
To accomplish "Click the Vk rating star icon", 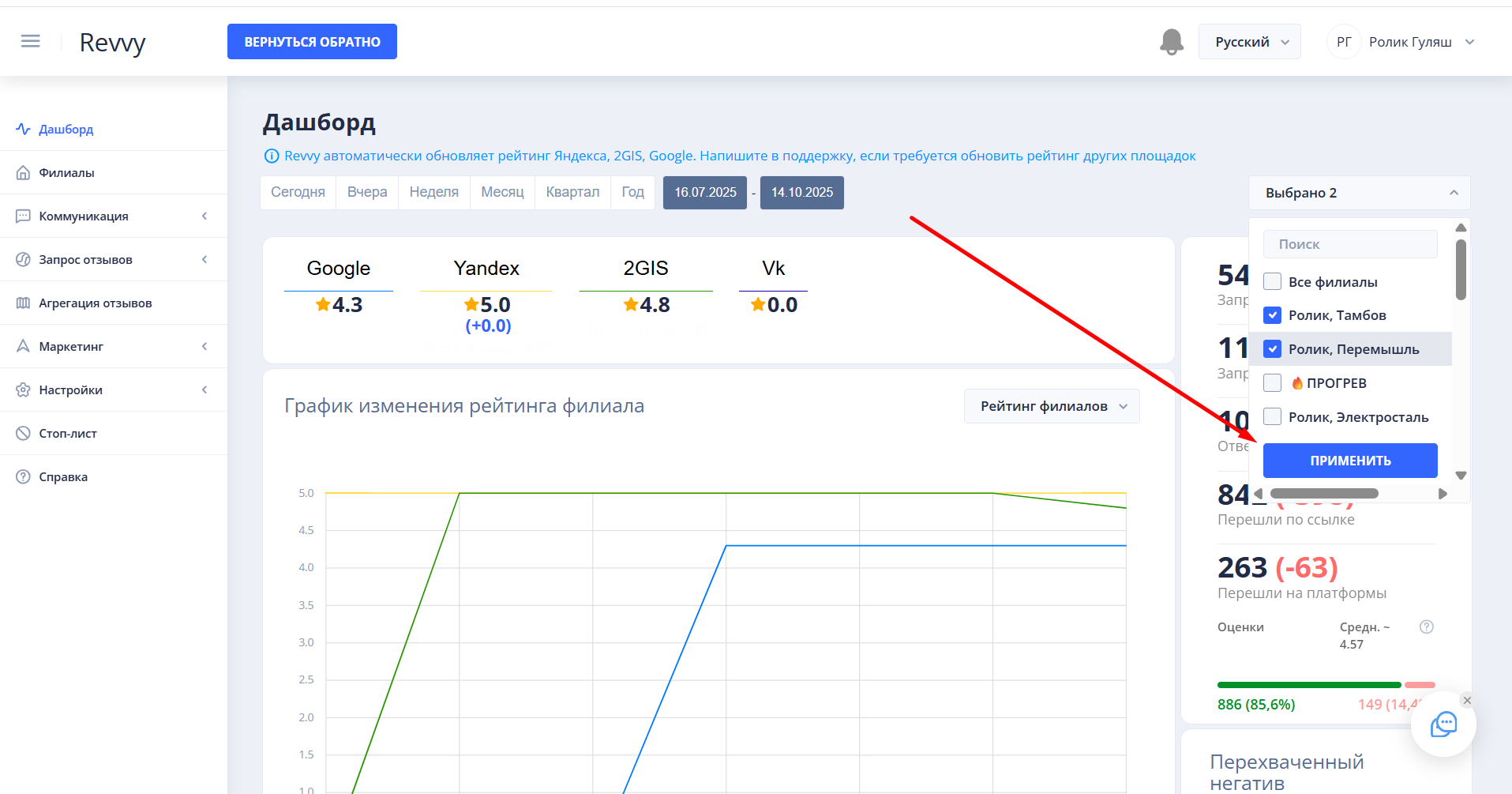I will [x=758, y=304].
